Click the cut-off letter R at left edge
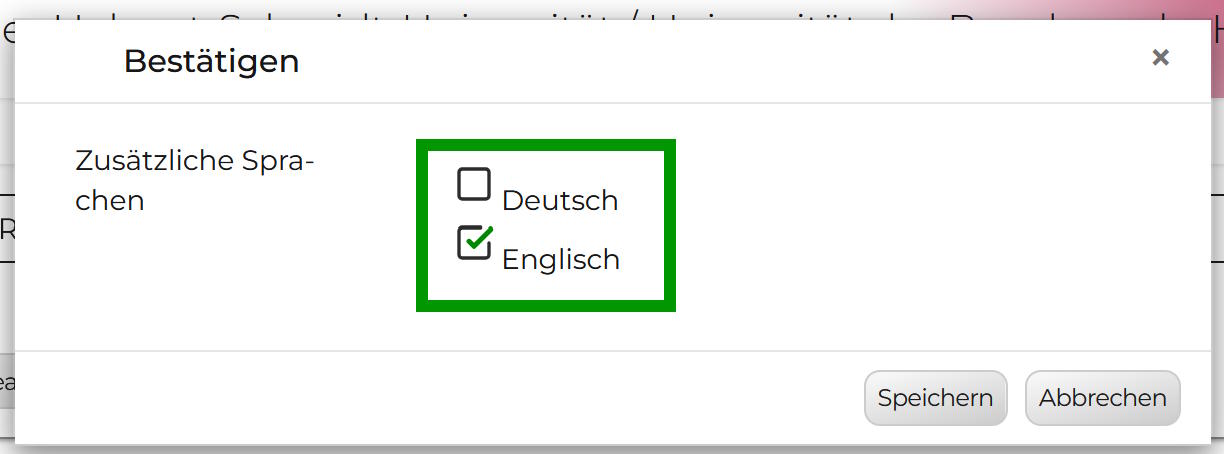Viewport: 1224px width, 454px height. (6, 229)
